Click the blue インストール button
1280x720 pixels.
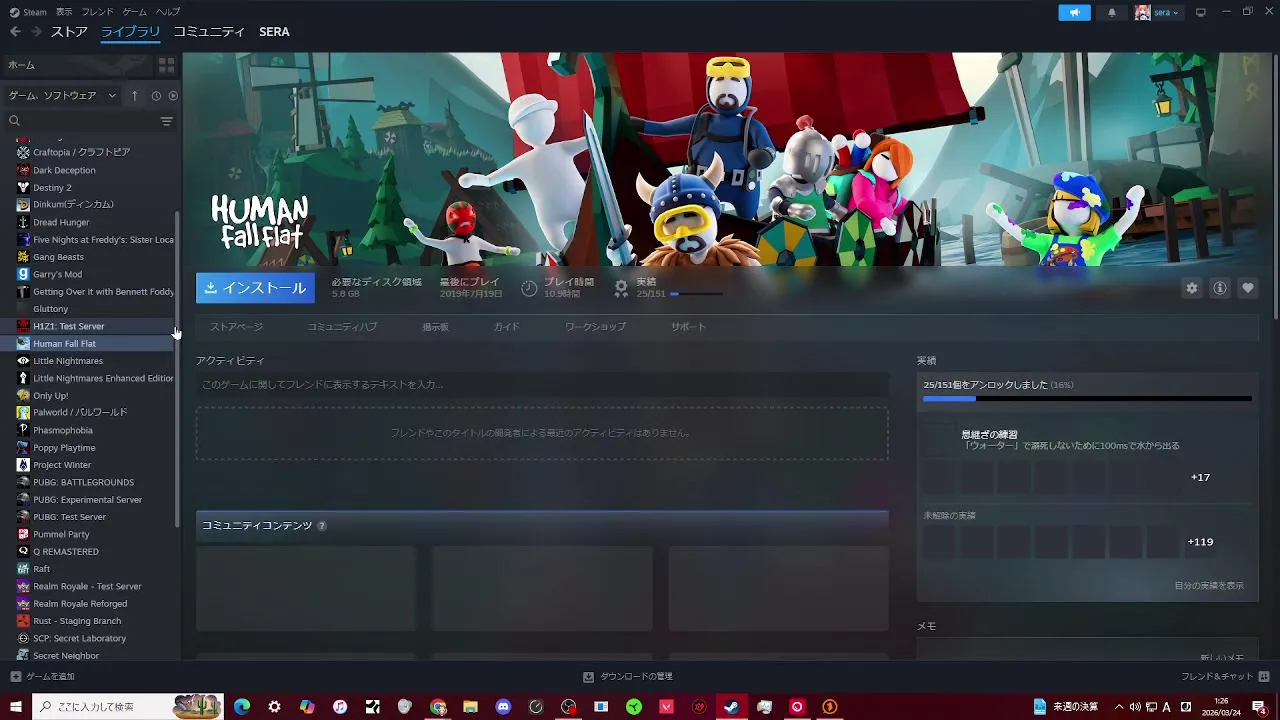[x=255, y=288]
